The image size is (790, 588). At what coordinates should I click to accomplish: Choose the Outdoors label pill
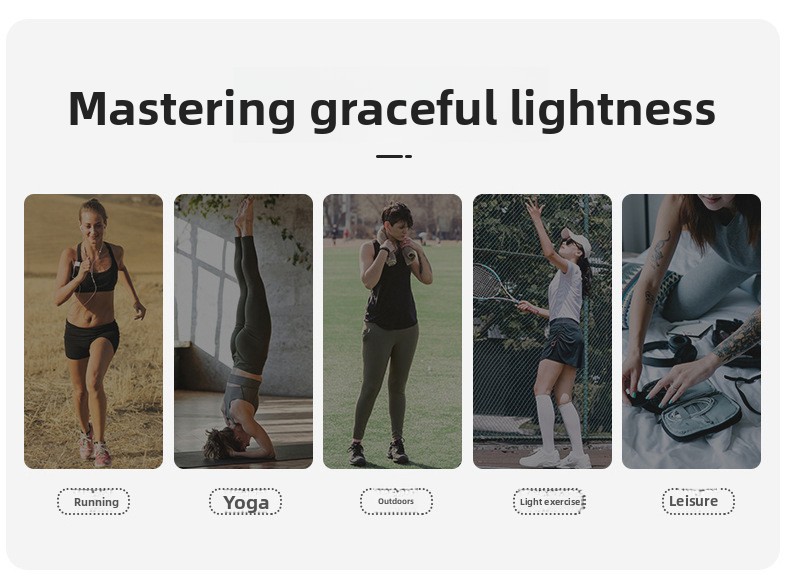tap(396, 501)
